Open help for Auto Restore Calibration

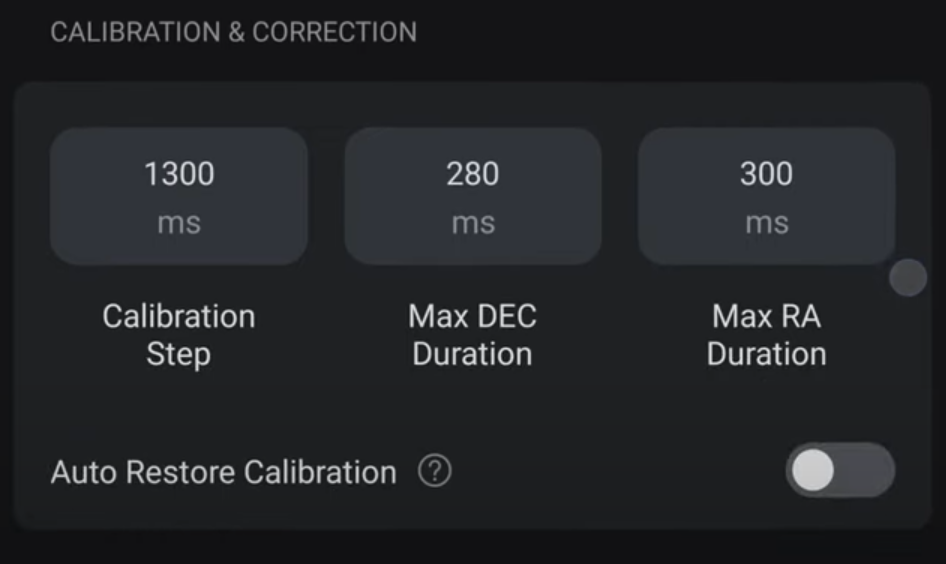coord(434,471)
